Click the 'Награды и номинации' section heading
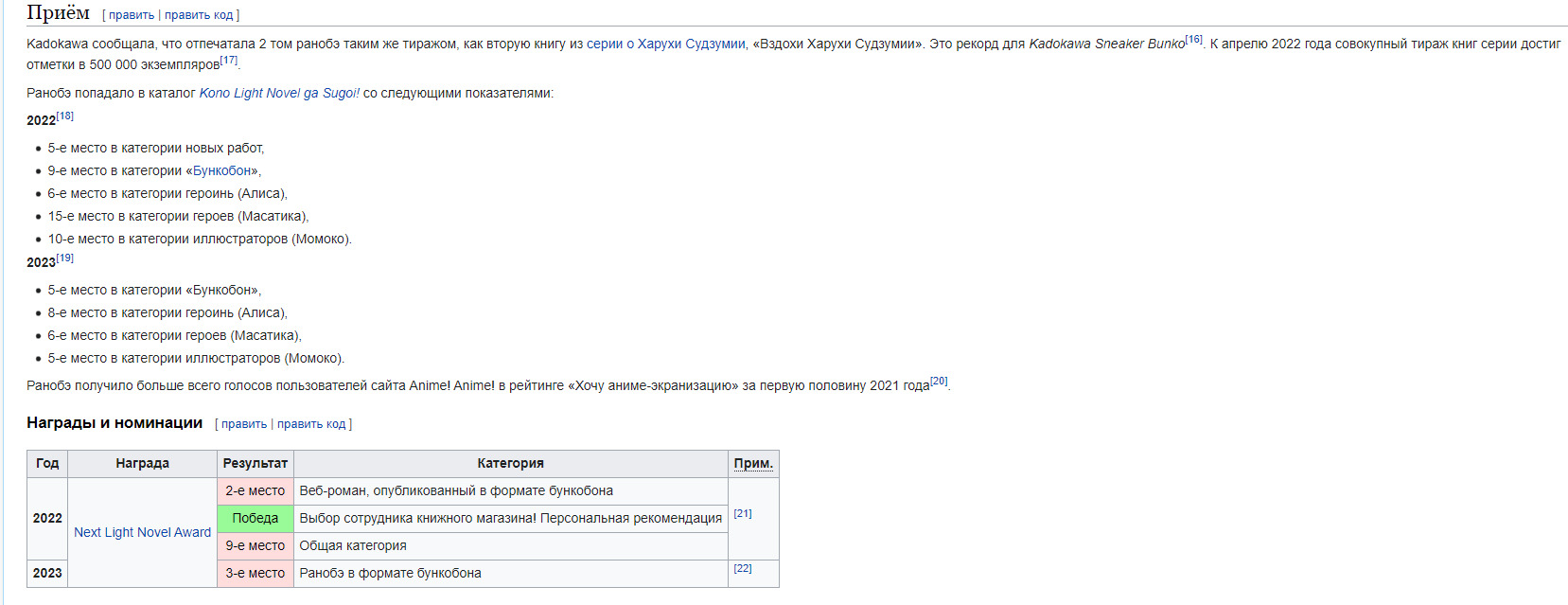The width and height of the screenshot is (1568, 605). (x=115, y=423)
